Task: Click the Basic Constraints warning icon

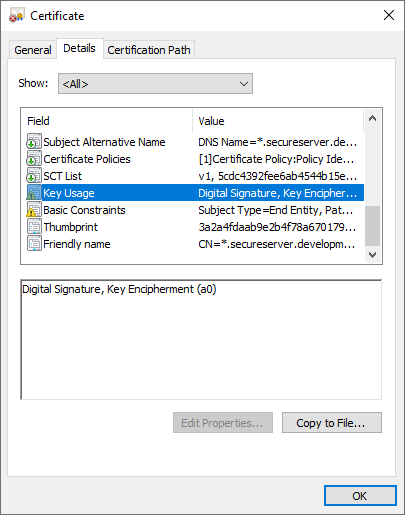Action: pos(34,210)
